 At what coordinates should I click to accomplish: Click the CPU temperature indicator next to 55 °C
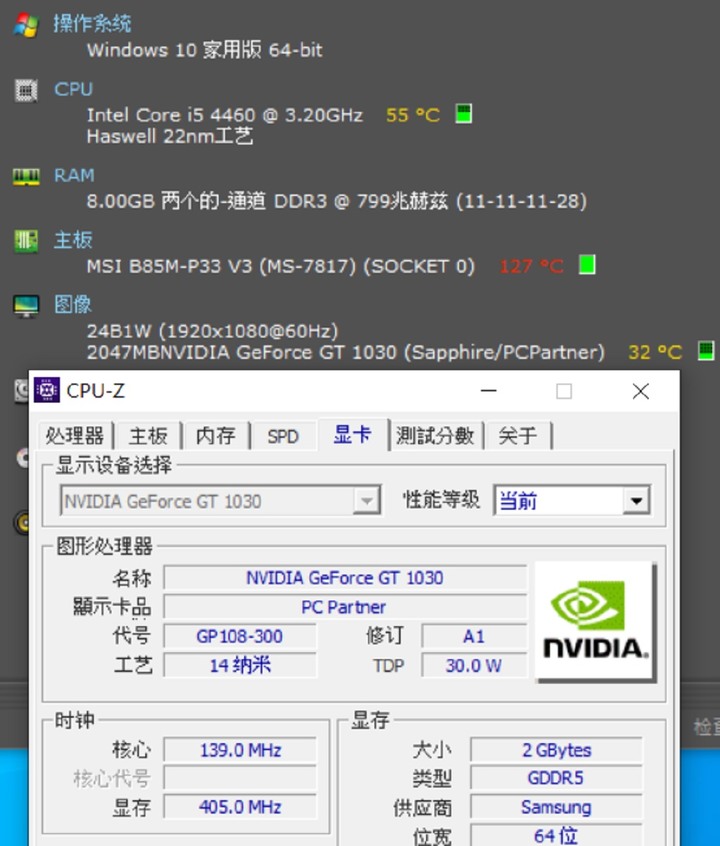[x=464, y=114]
